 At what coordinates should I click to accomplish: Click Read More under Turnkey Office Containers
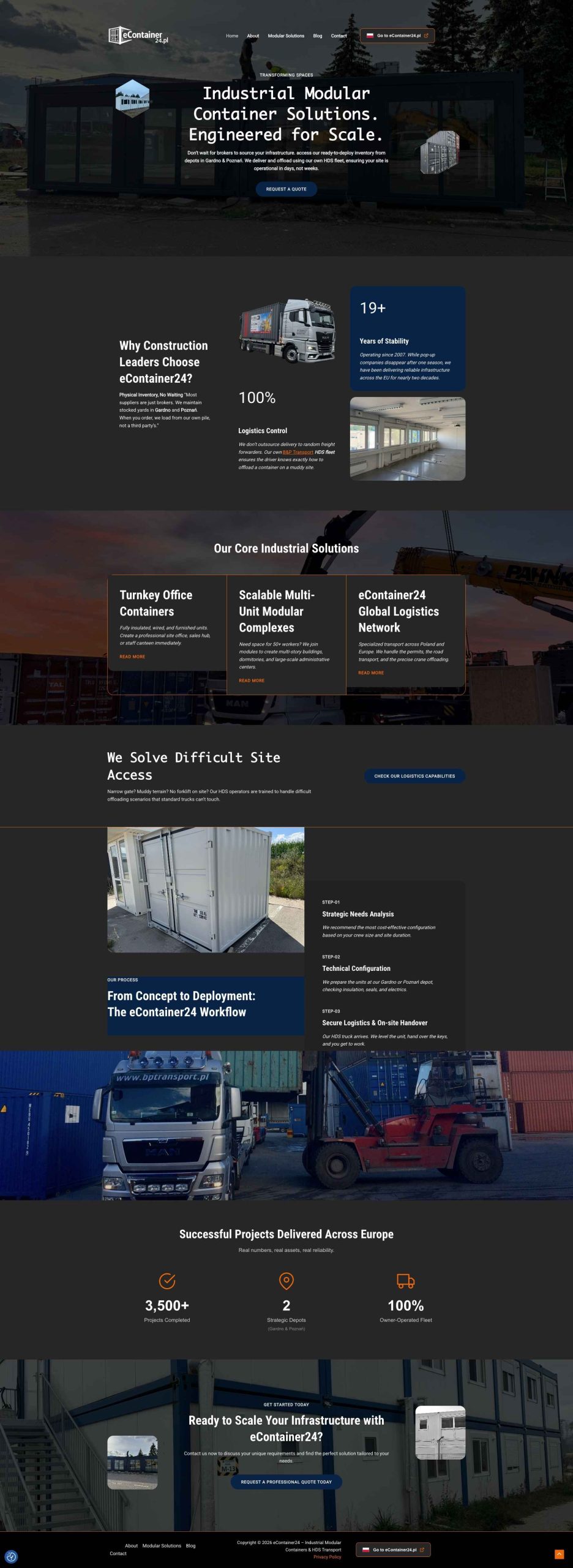tap(132, 657)
